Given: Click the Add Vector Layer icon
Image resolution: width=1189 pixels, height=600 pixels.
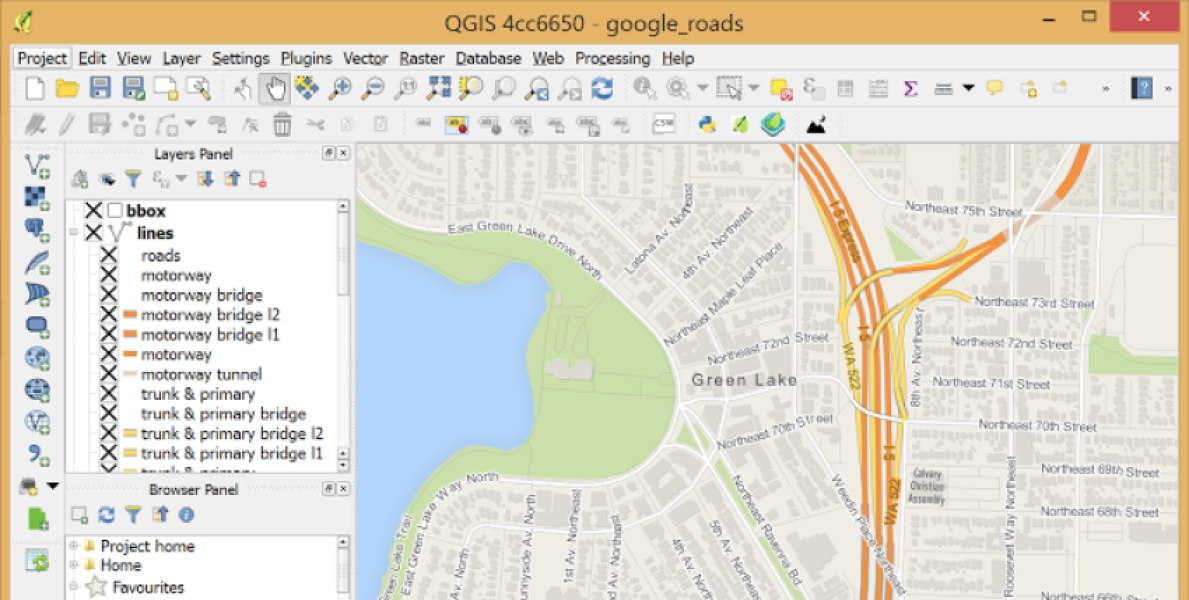Looking at the screenshot, I should coord(38,165).
